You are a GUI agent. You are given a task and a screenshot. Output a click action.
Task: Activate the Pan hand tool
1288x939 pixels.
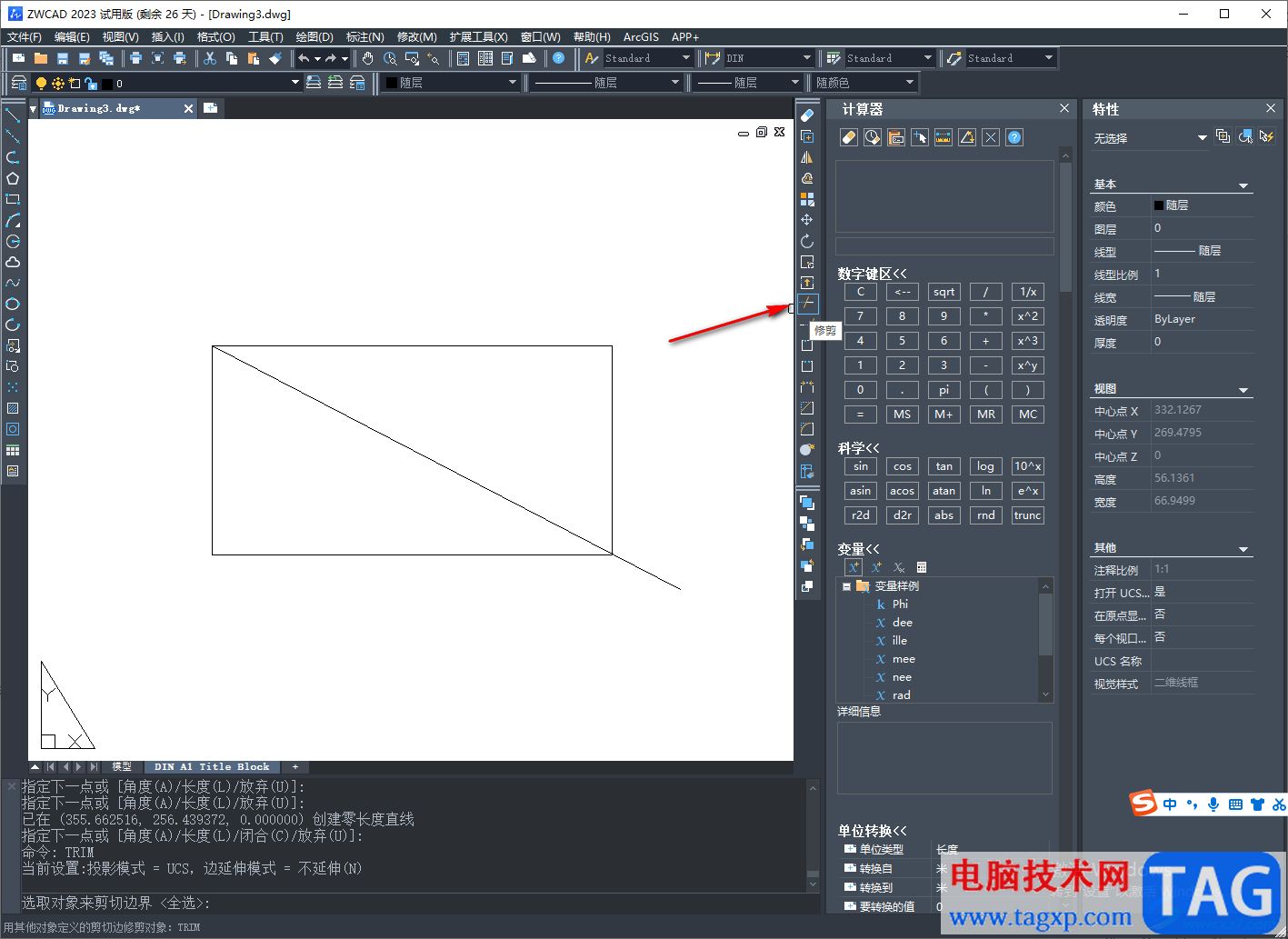367,58
